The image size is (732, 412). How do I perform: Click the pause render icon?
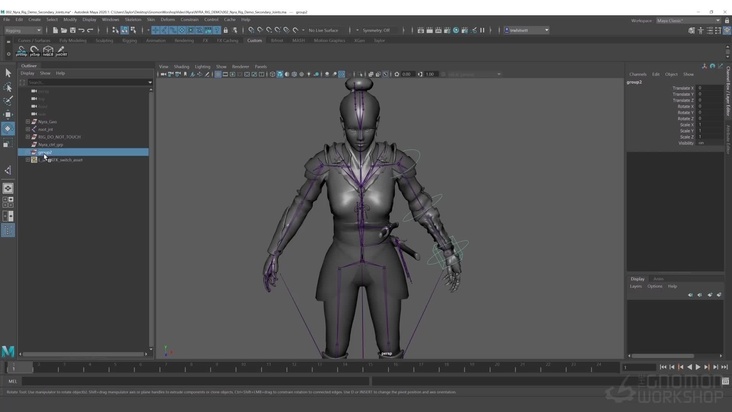tap(482, 30)
